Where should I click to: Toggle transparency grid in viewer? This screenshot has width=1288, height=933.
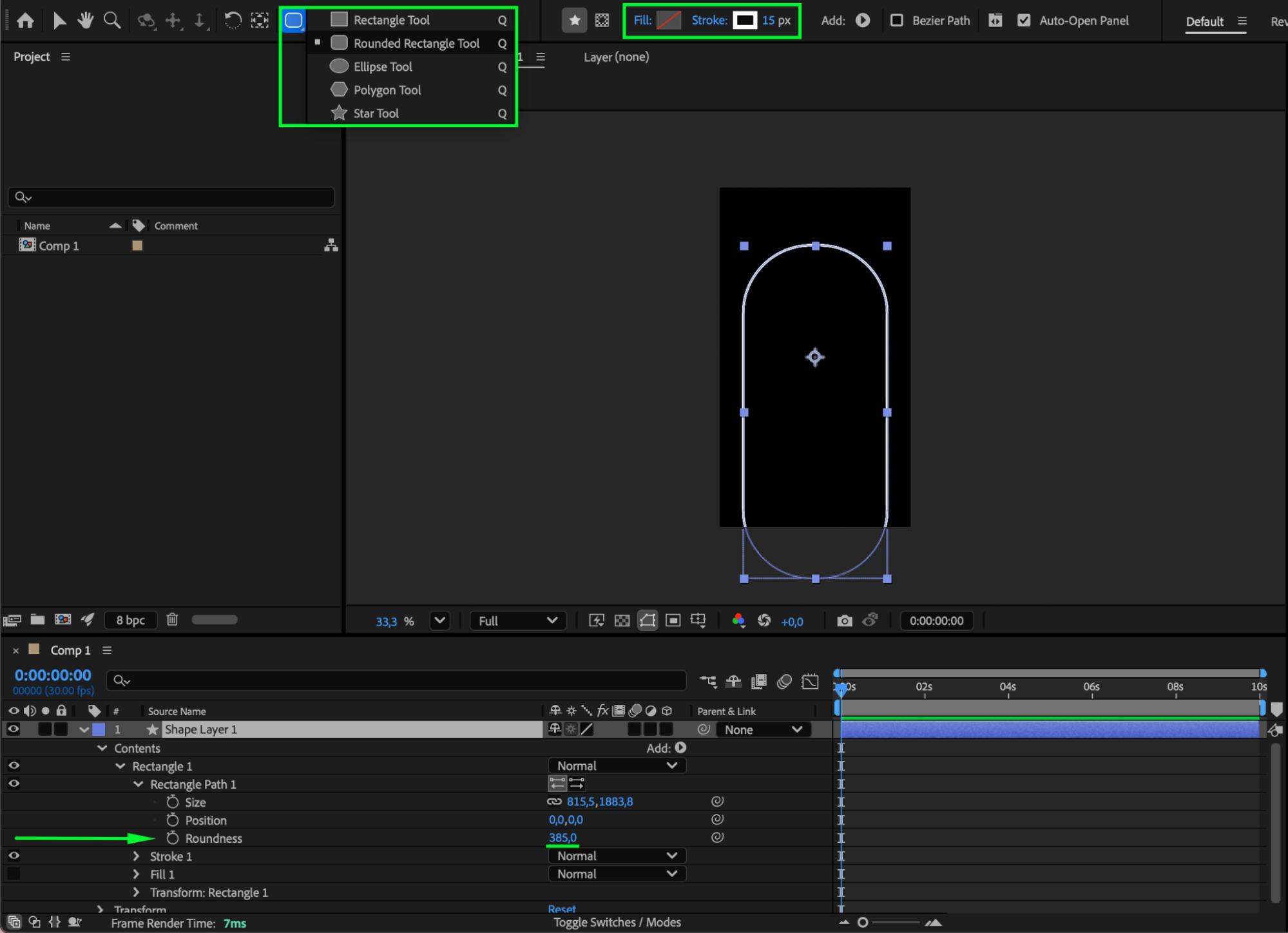(622, 620)
